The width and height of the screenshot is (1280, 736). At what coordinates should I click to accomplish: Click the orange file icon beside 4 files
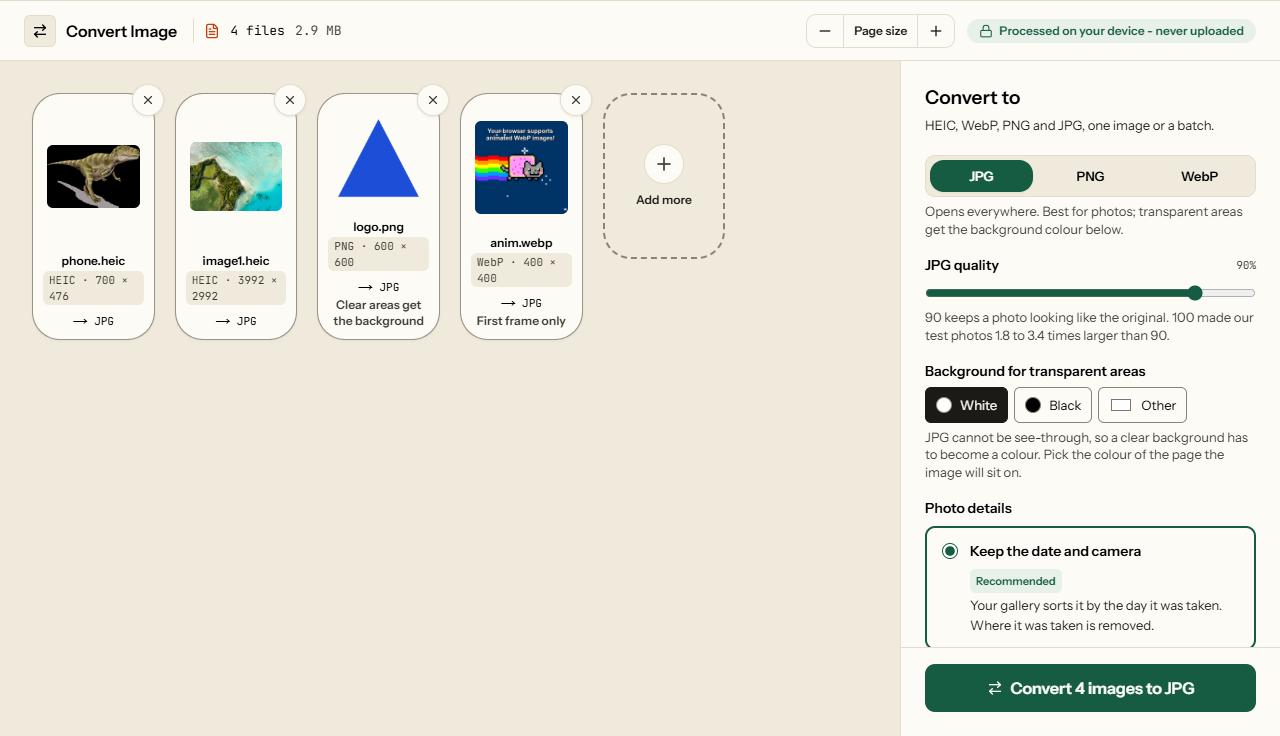coord(211,31)
